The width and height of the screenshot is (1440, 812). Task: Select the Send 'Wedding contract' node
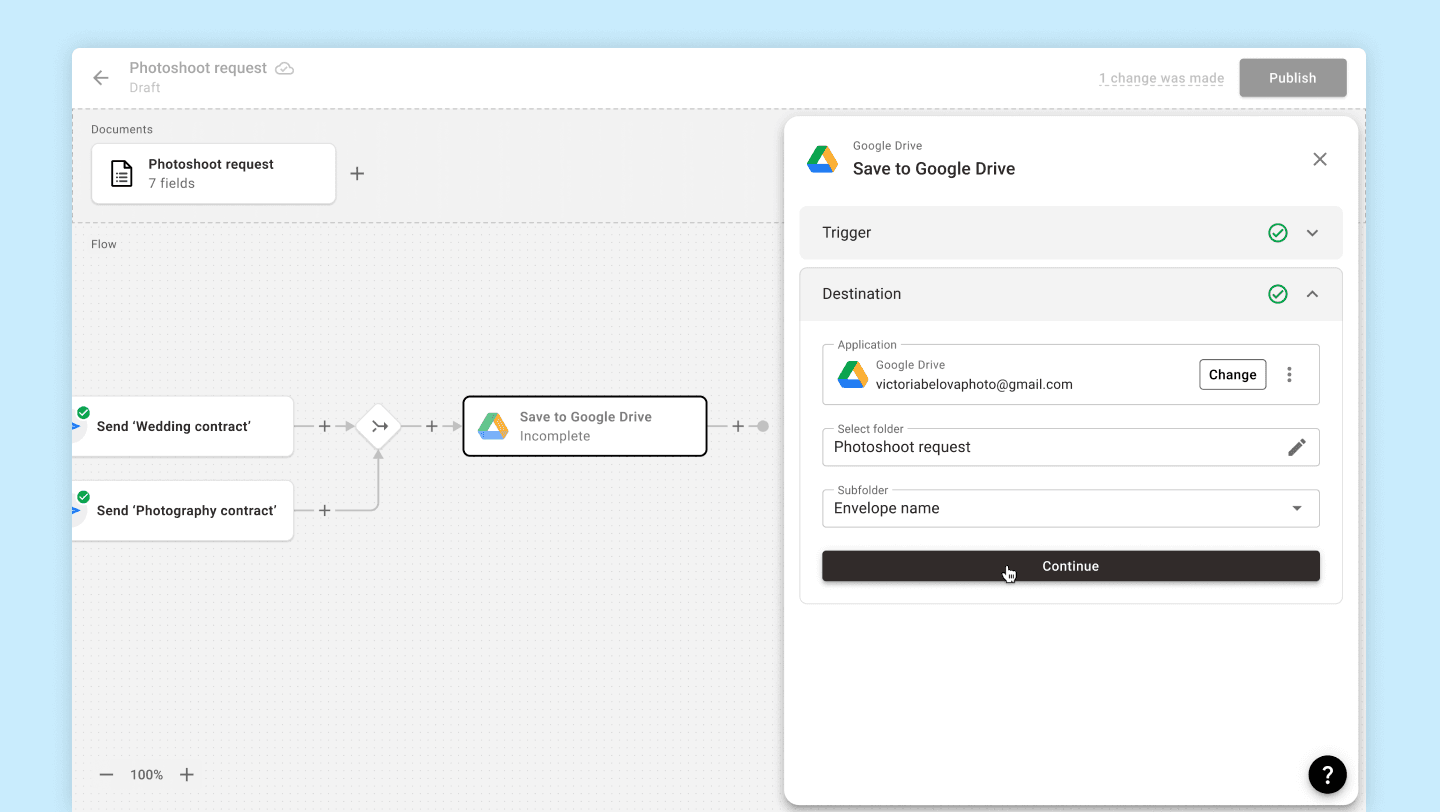[x=183, y=426]
